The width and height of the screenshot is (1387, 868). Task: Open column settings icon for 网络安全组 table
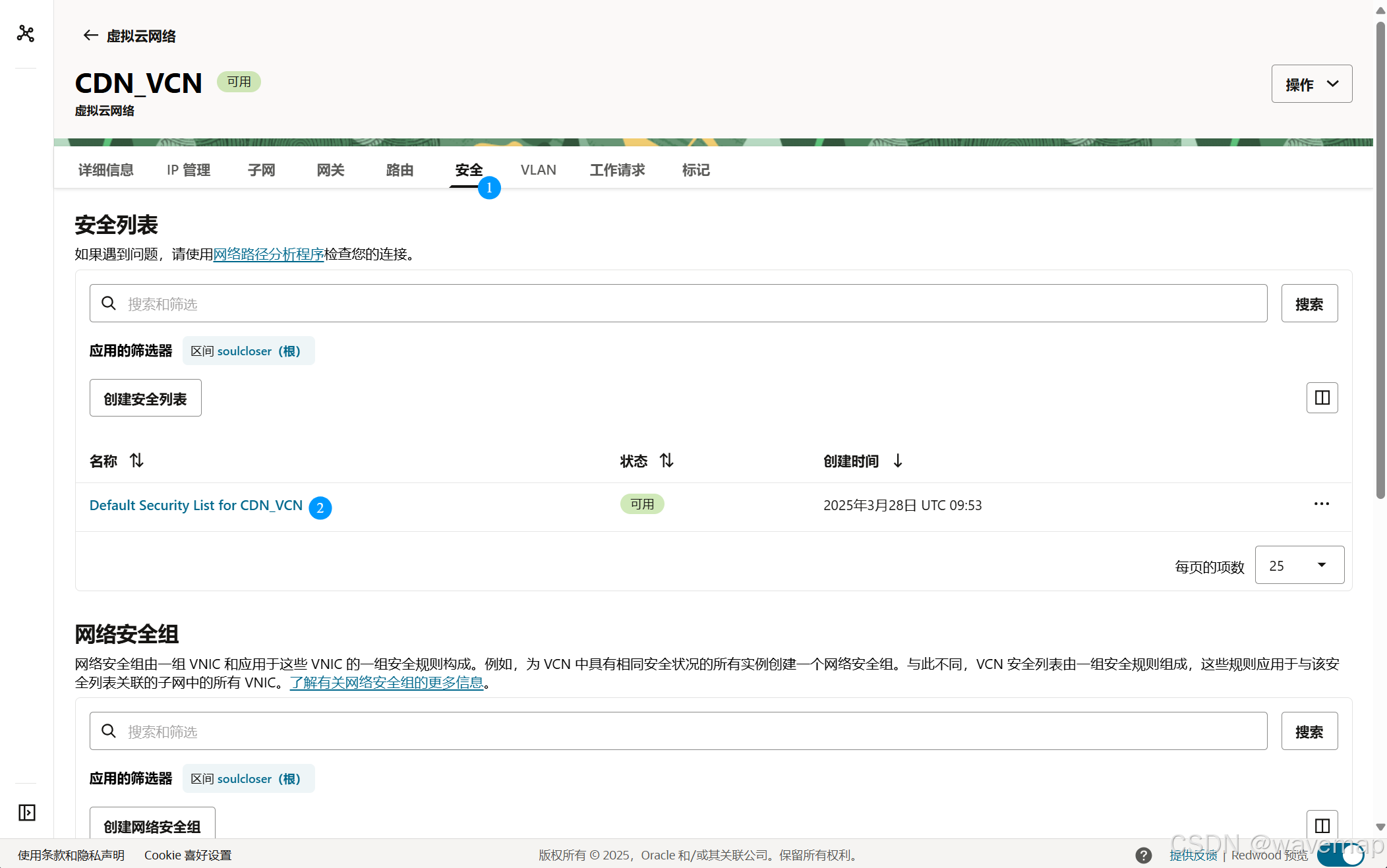(1322, 825)
